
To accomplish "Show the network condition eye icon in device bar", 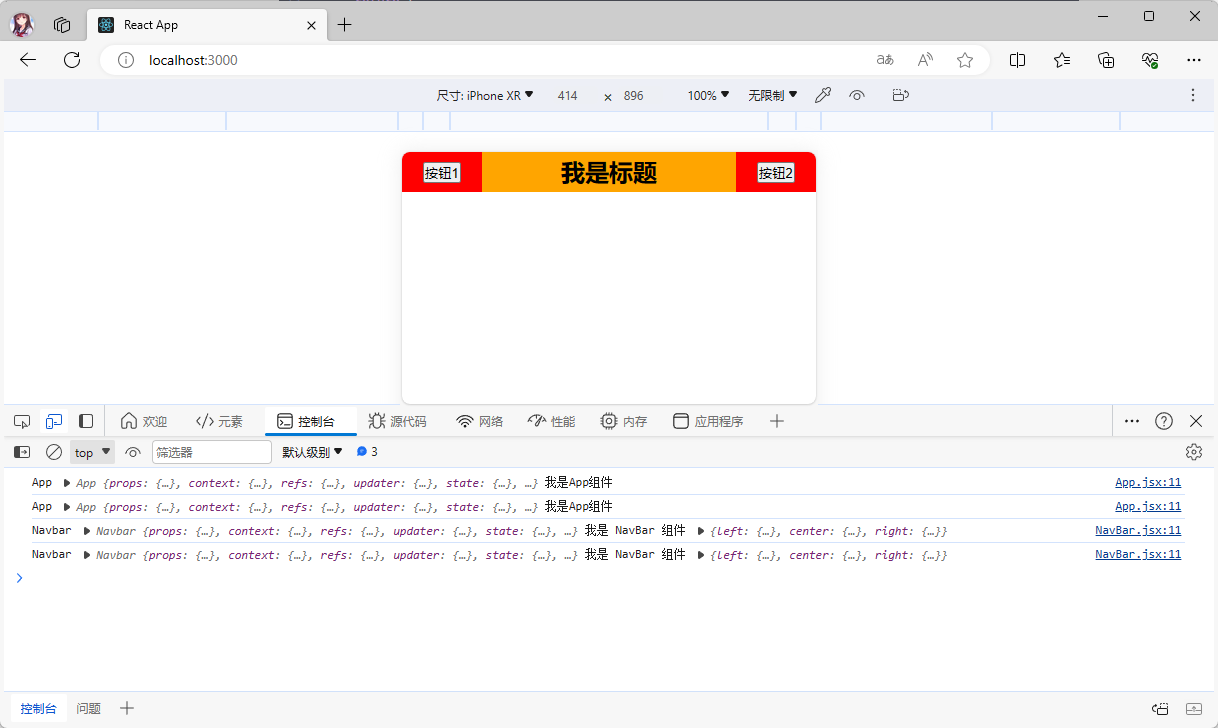I will click(857, 95).
